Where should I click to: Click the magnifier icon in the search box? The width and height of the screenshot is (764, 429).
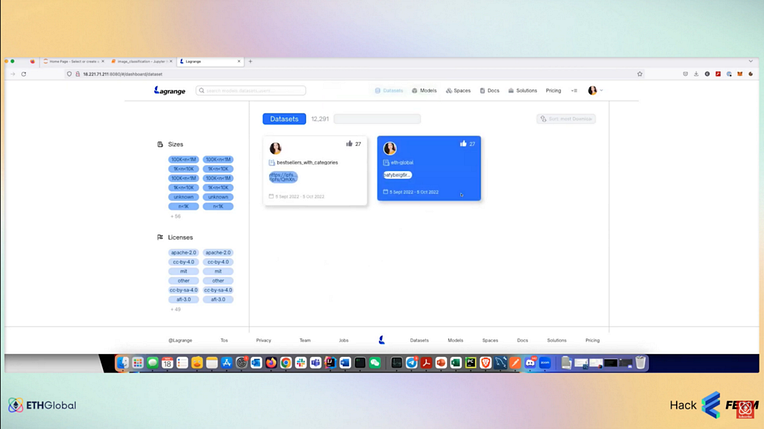coord(202,91)
